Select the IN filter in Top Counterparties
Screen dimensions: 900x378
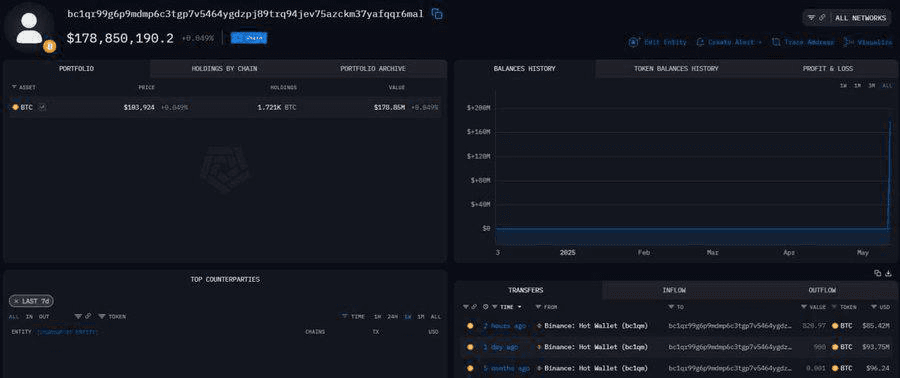click(29, 317)
